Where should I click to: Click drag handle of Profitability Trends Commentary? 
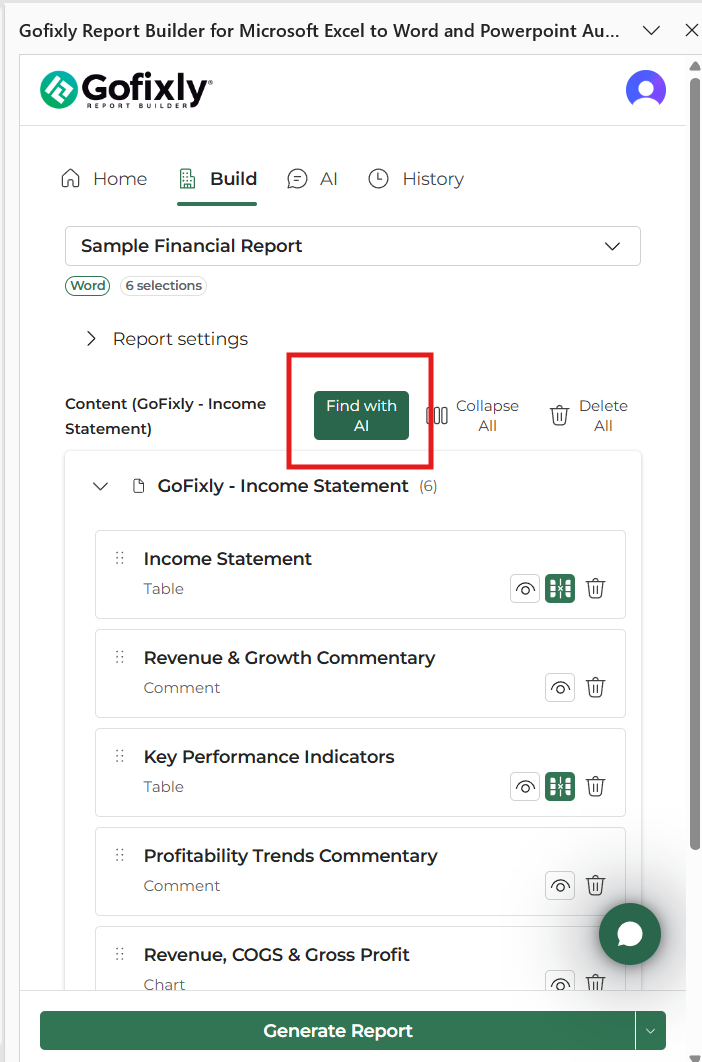coord(120,855)
